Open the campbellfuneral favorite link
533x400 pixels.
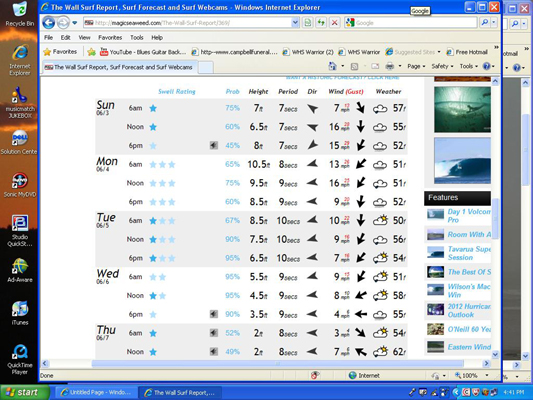(x=235, y=52)
